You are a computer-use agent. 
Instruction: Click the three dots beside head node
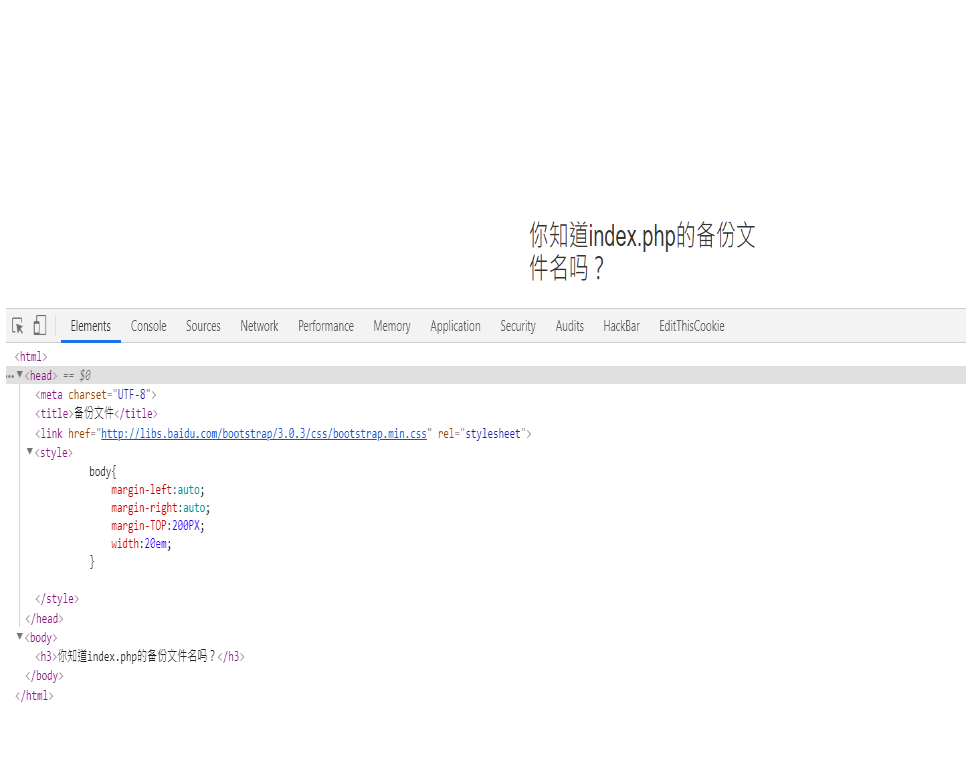(x=10, y=376)
